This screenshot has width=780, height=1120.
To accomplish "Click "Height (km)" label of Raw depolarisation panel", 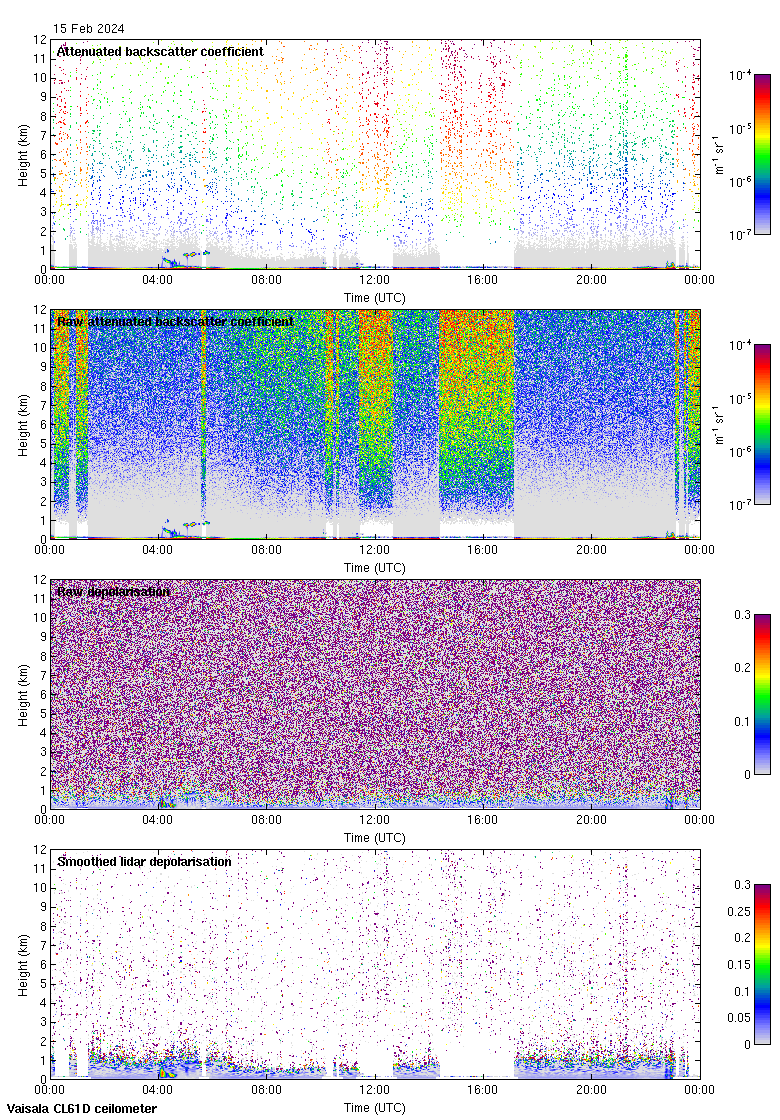I will tap(23, 694).
